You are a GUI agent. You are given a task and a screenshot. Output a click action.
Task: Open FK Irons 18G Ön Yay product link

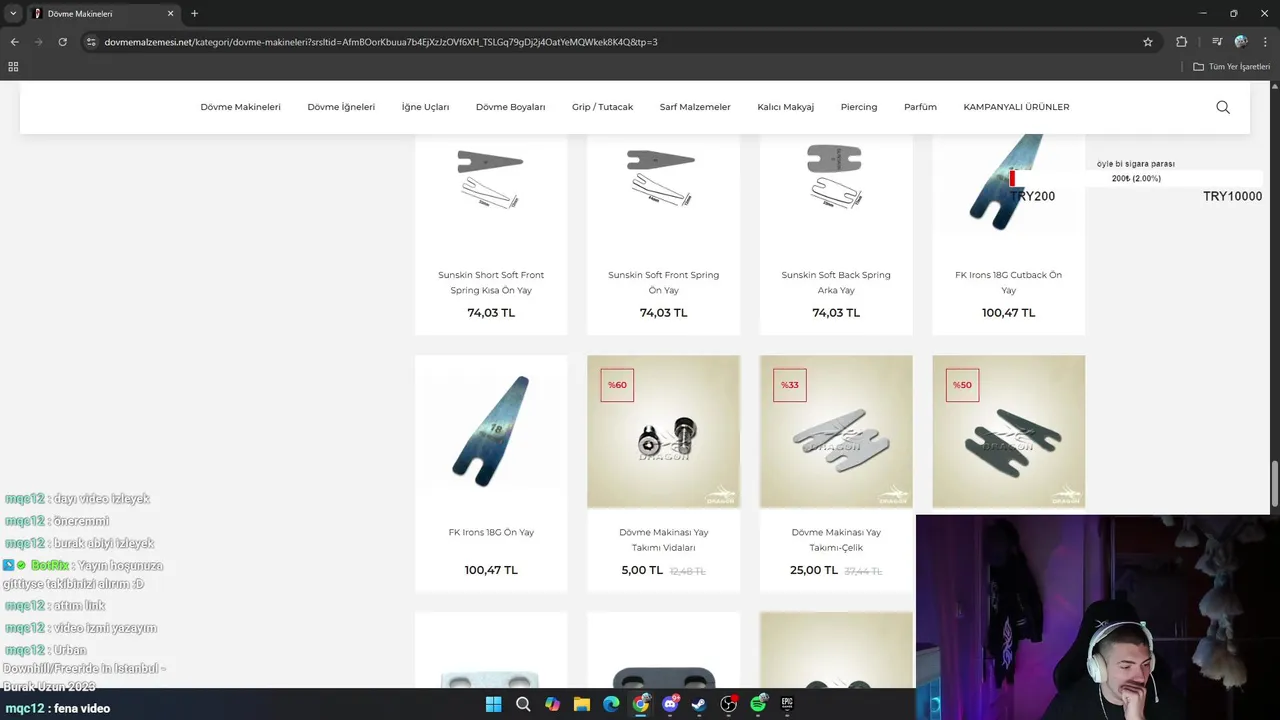pos(491,532)
